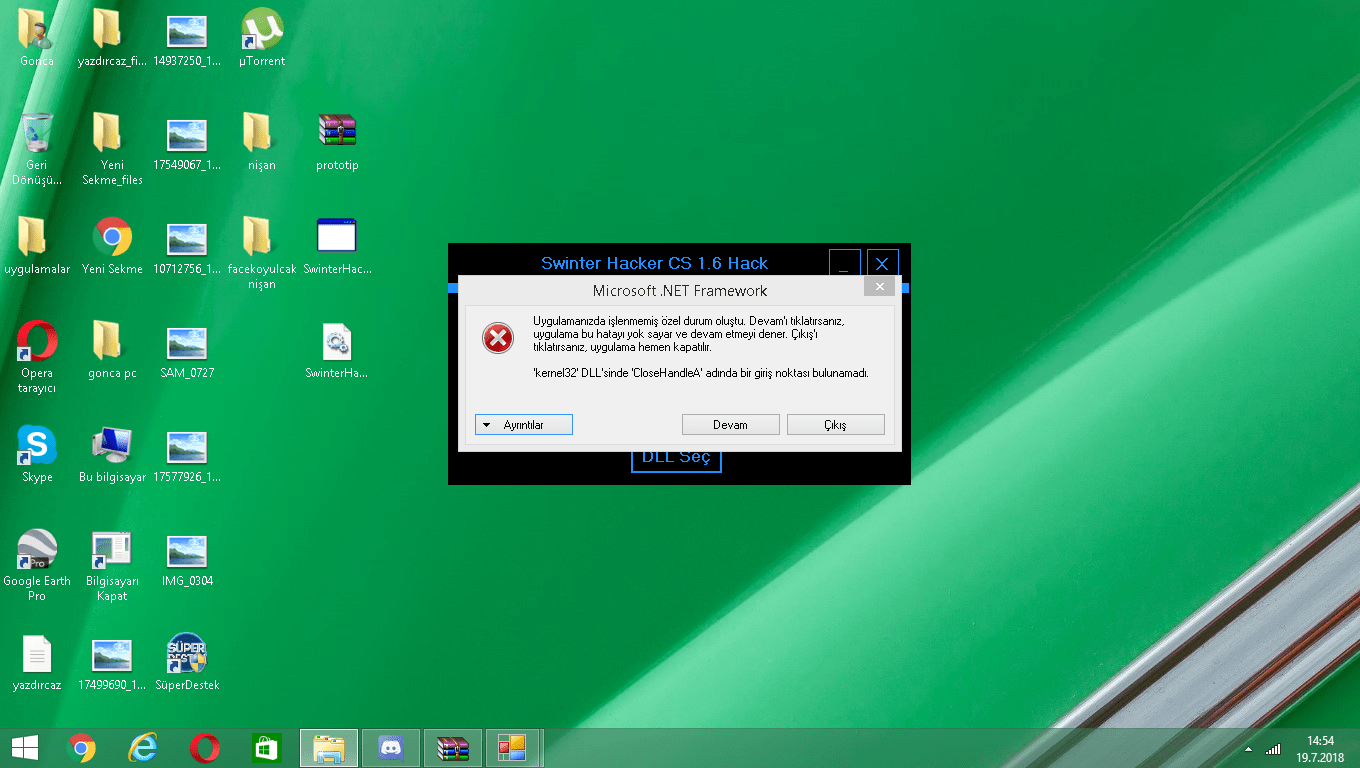1360x768 pixels.
Task: Open Windows Store from the taskbar
Action: coord(267,748)
